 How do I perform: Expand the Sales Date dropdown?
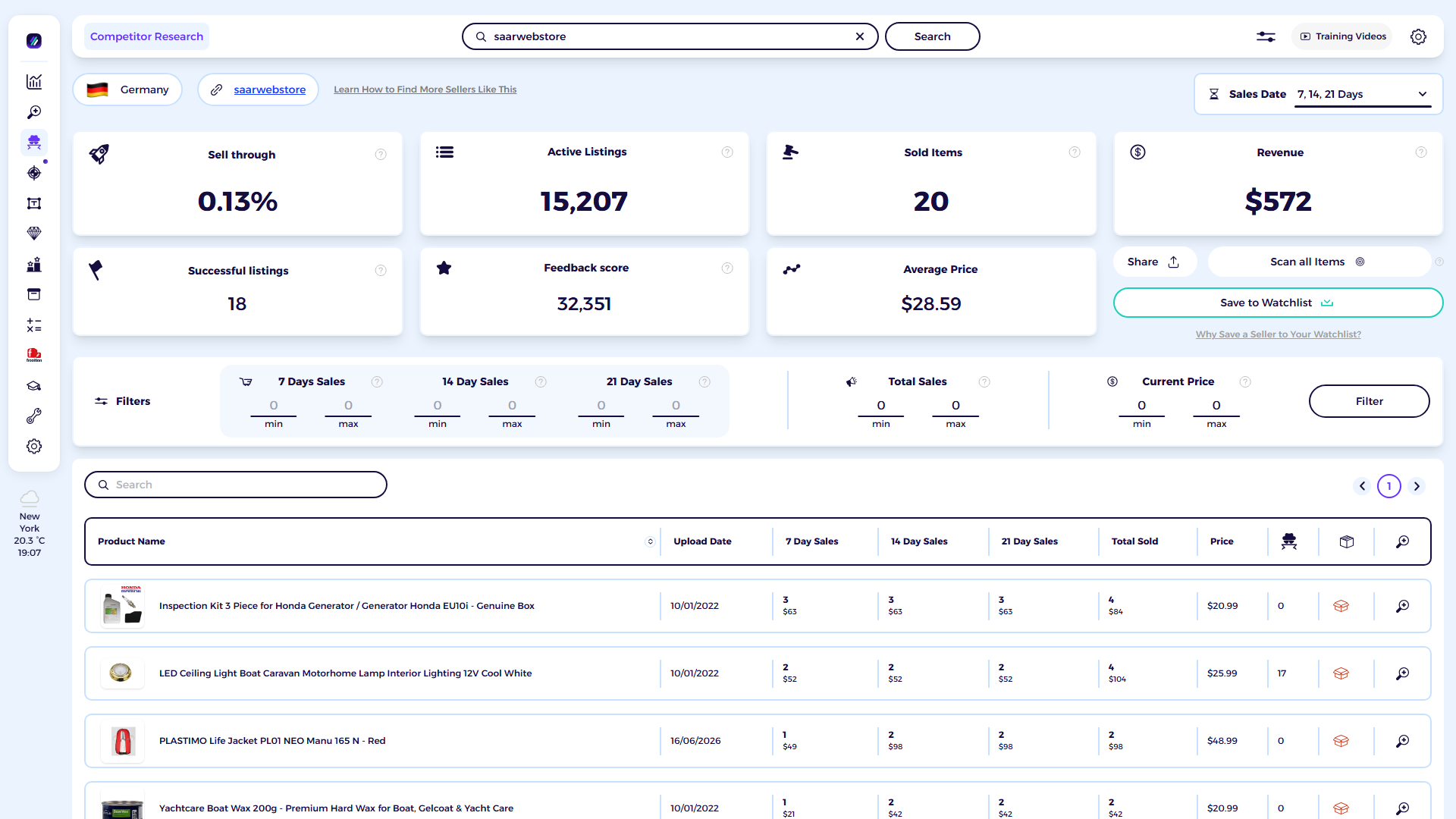(1363, 94)
